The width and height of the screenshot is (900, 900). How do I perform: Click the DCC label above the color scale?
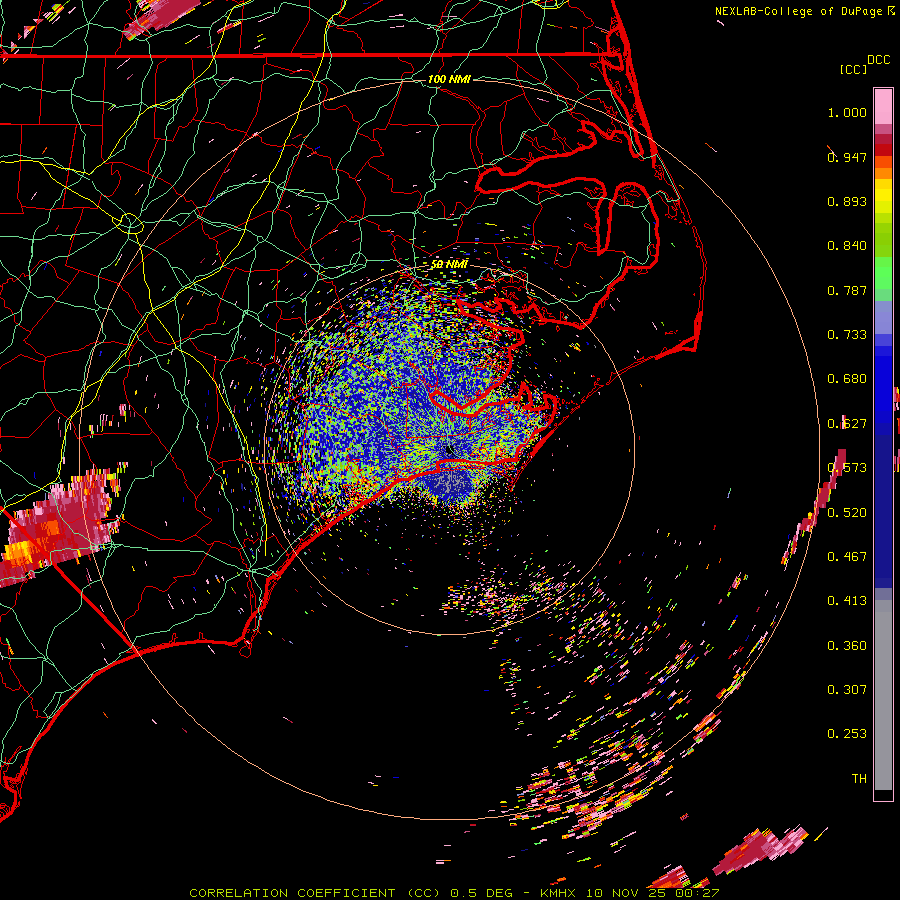[878, 60]
